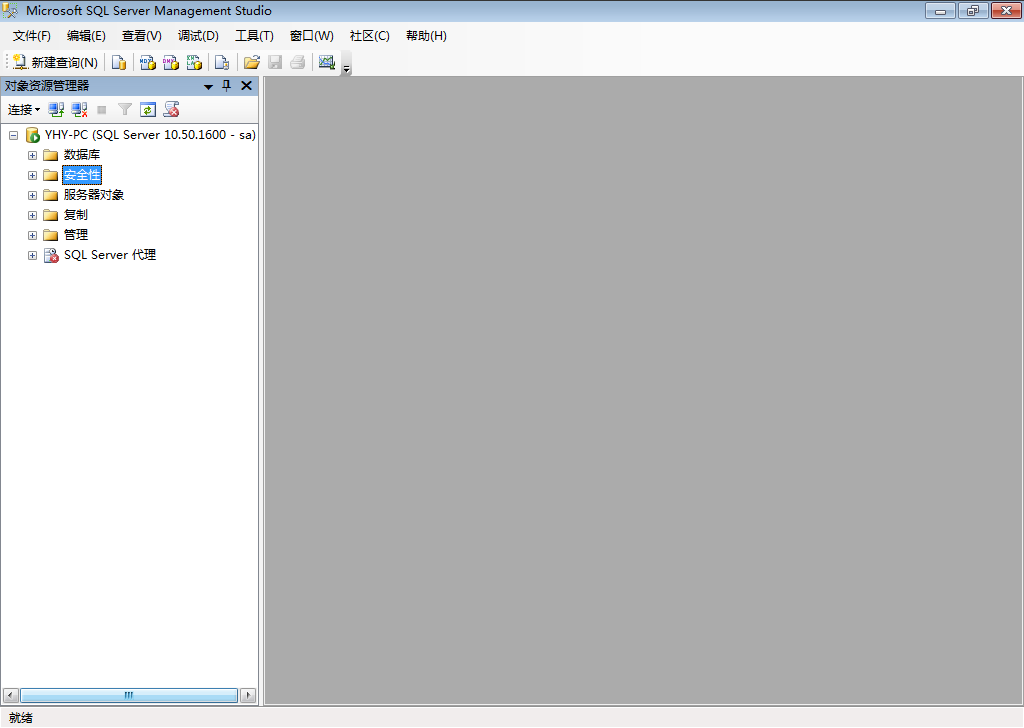This screenshot has width=1024, height=728.
Task: Click the folder icon beside 管理
Action: coord(50,235)
